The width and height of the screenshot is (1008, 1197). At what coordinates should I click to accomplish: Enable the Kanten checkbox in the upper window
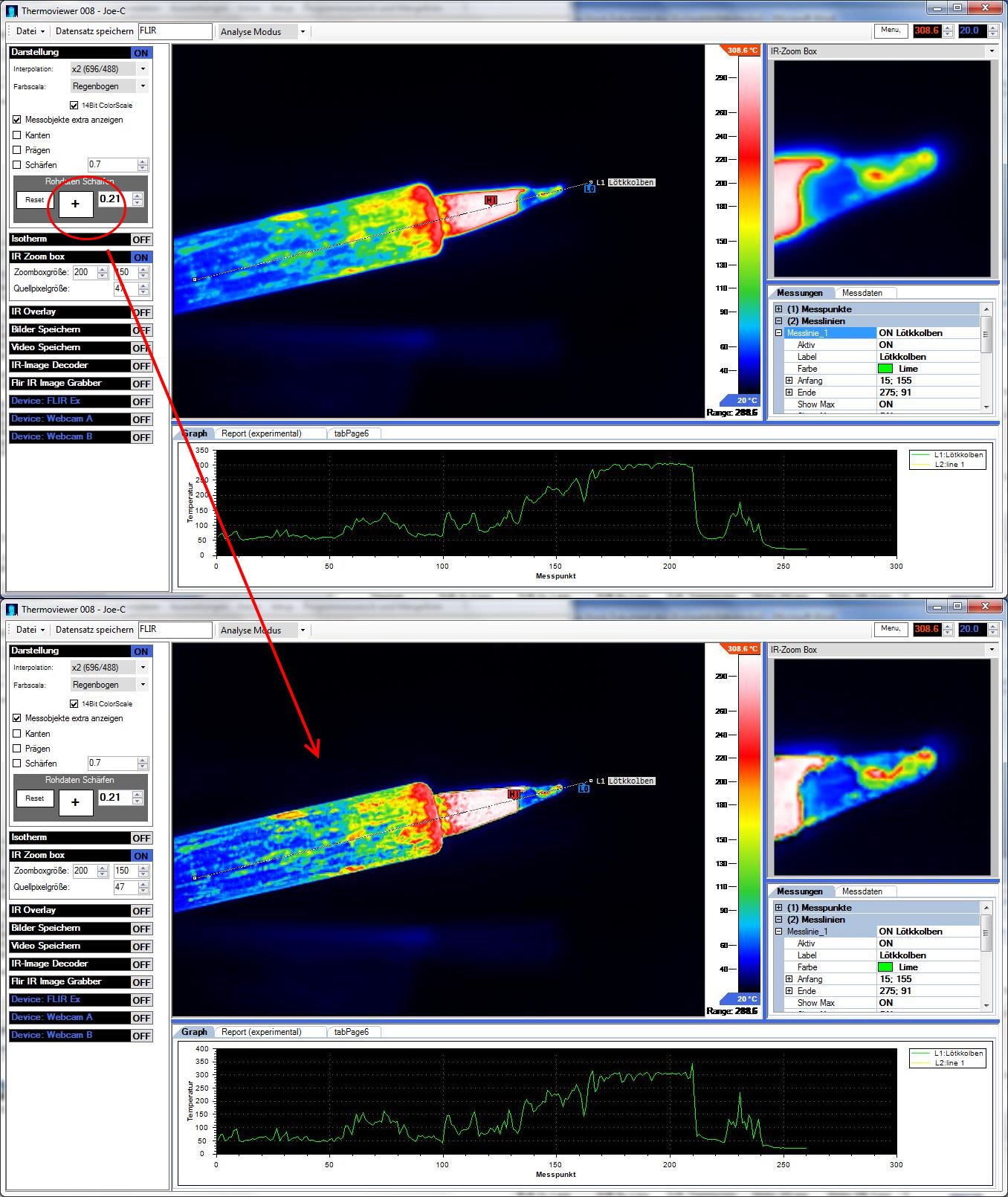coord(17,135)
